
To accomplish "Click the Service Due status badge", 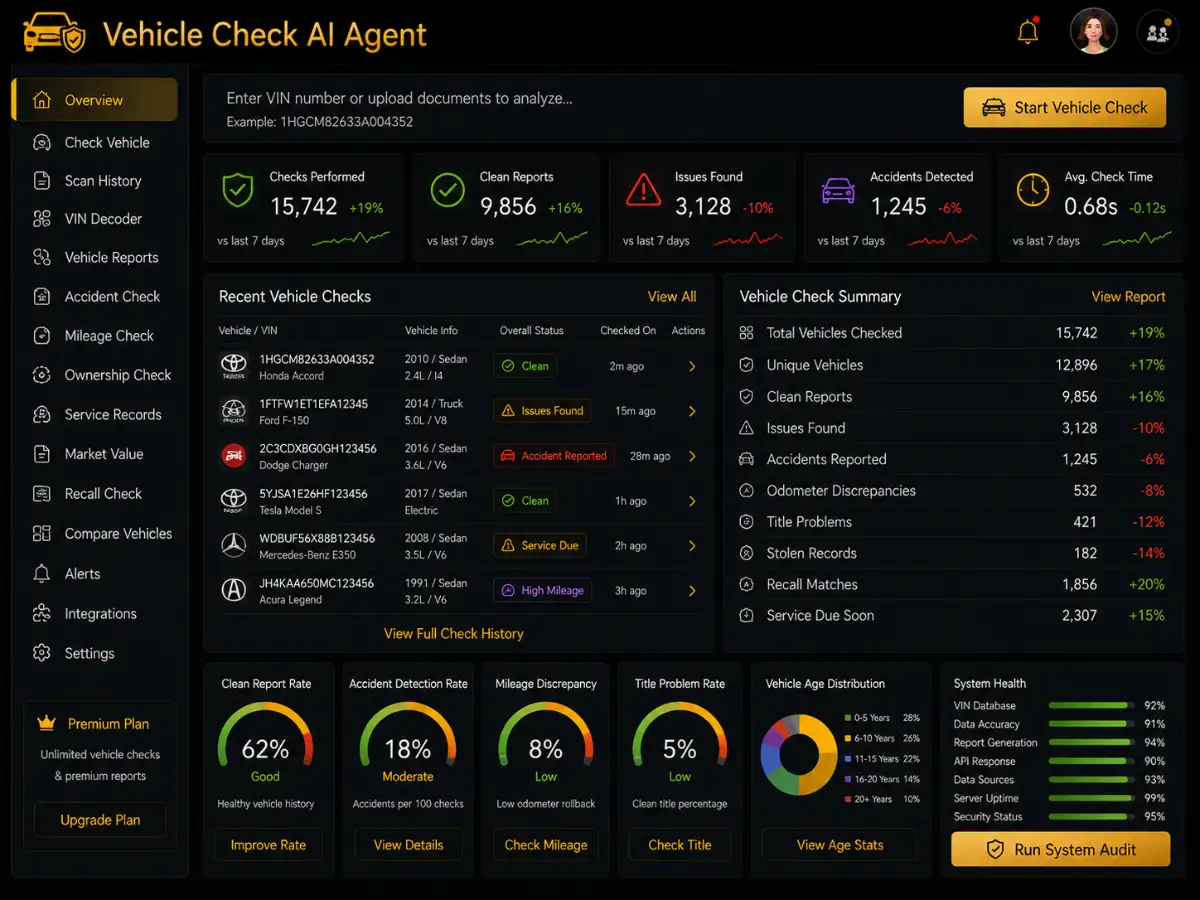I will coord(540,546).
